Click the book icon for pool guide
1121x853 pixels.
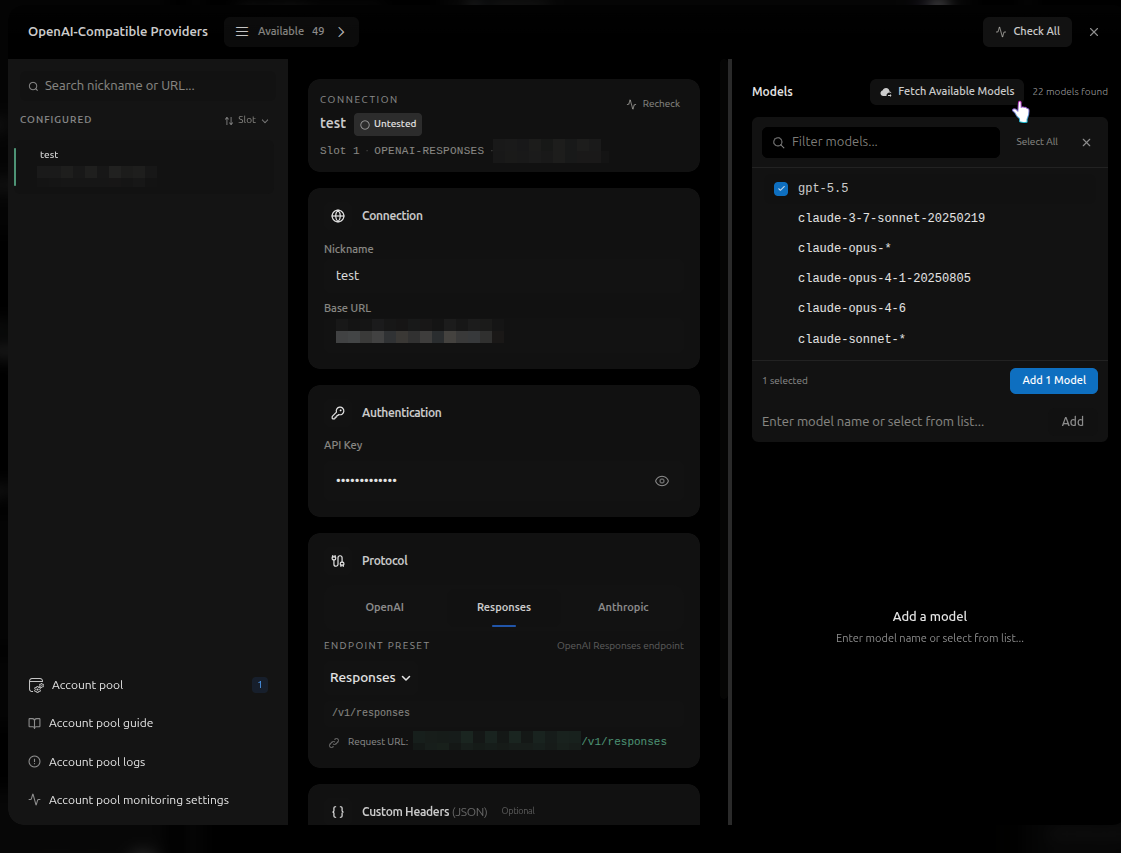34,724
